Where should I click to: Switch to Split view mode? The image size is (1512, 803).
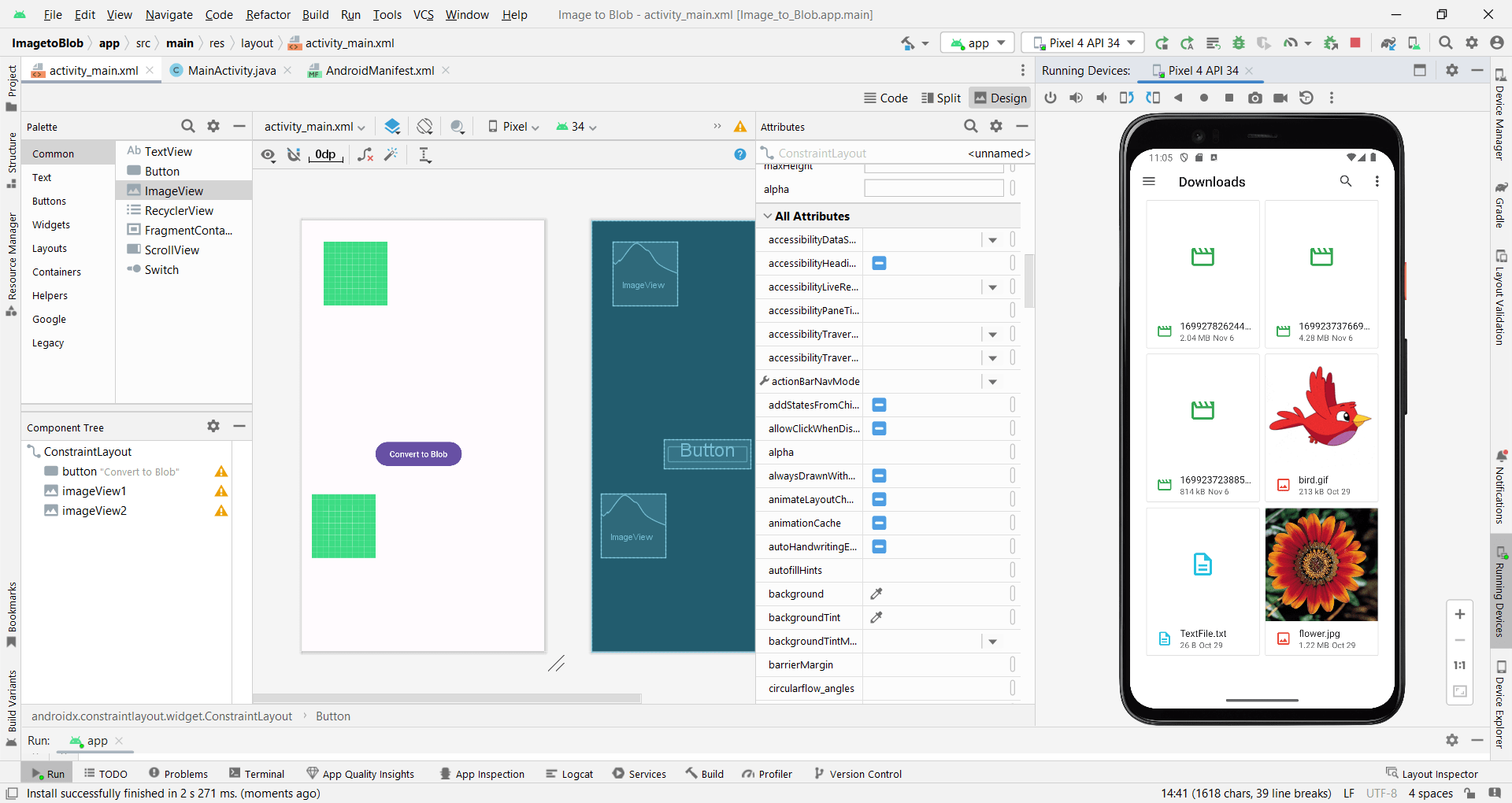941,98
